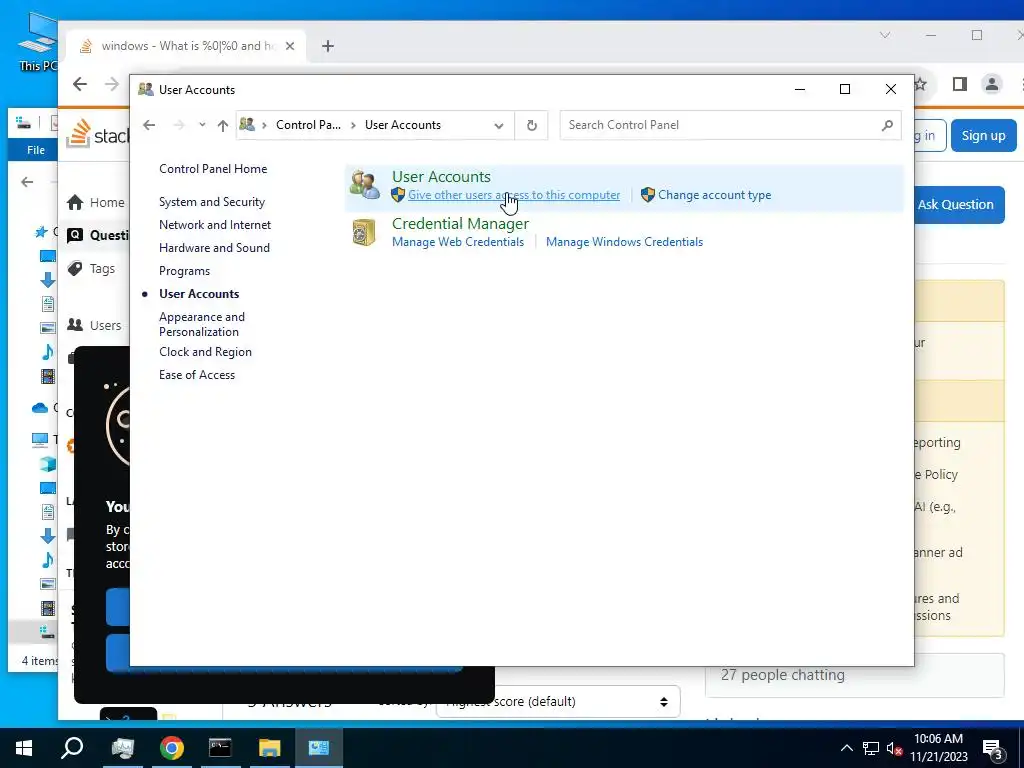Open Appearance and Personalization category

(x=202, y=324)
